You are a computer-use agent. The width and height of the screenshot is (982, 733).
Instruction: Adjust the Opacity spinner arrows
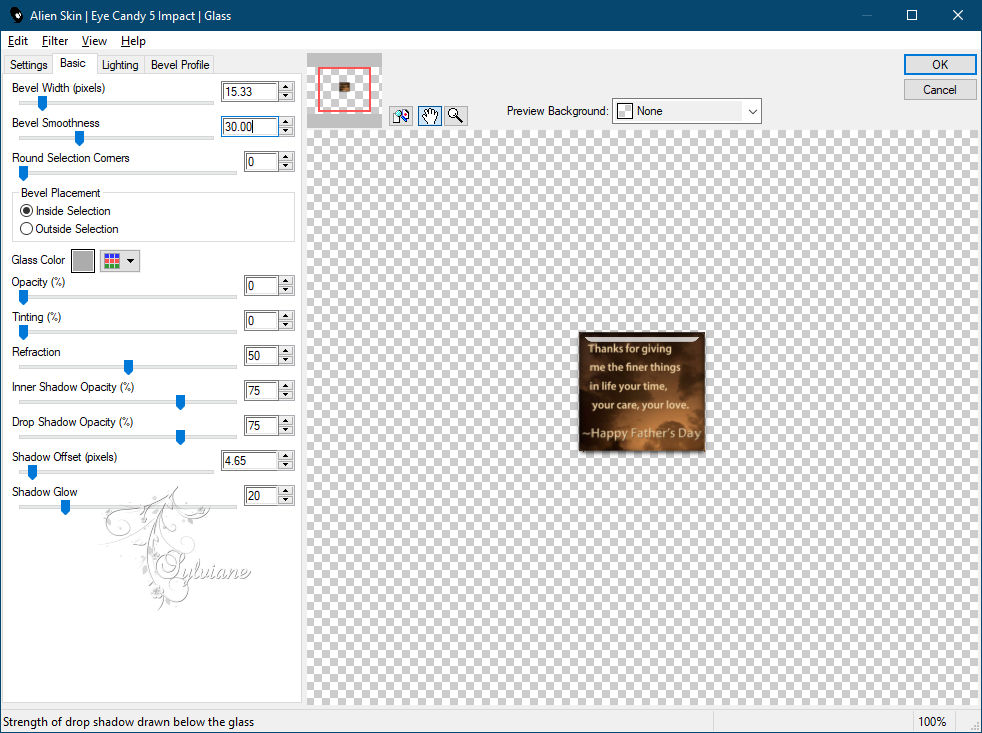click(286, 286)
